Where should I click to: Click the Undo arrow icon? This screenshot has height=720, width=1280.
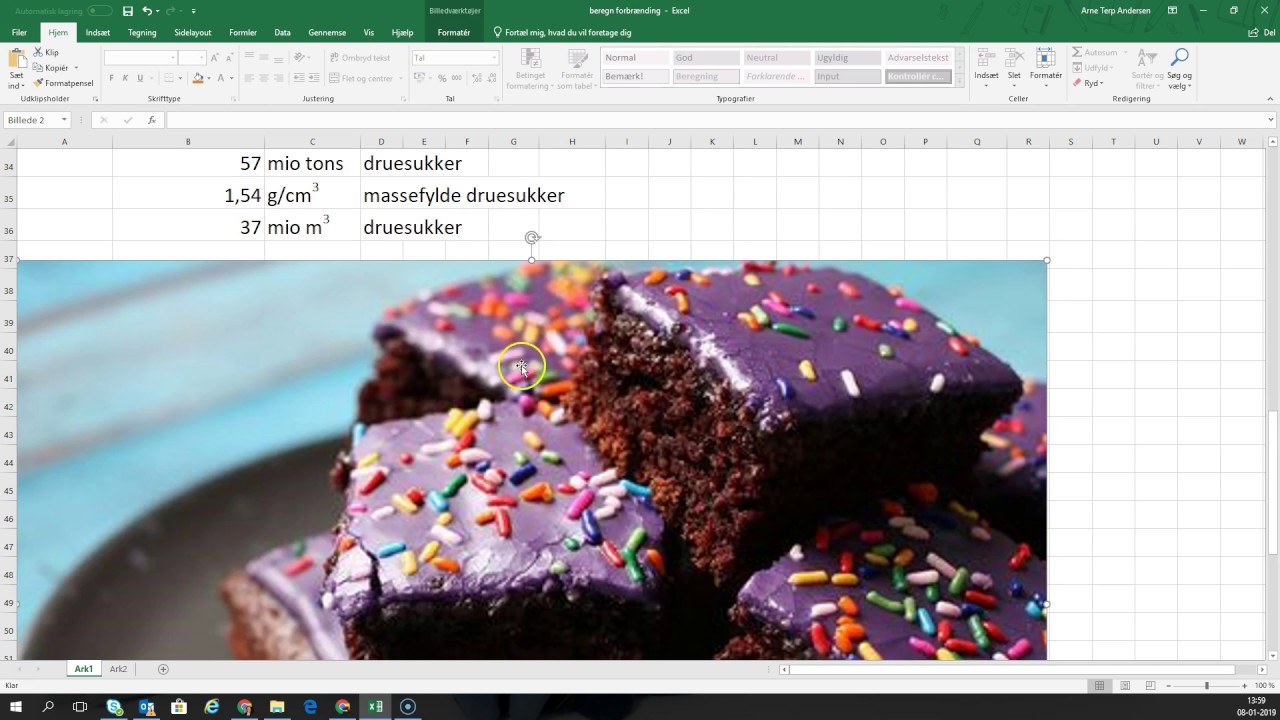pyautogui.click(x=147, y=11)
